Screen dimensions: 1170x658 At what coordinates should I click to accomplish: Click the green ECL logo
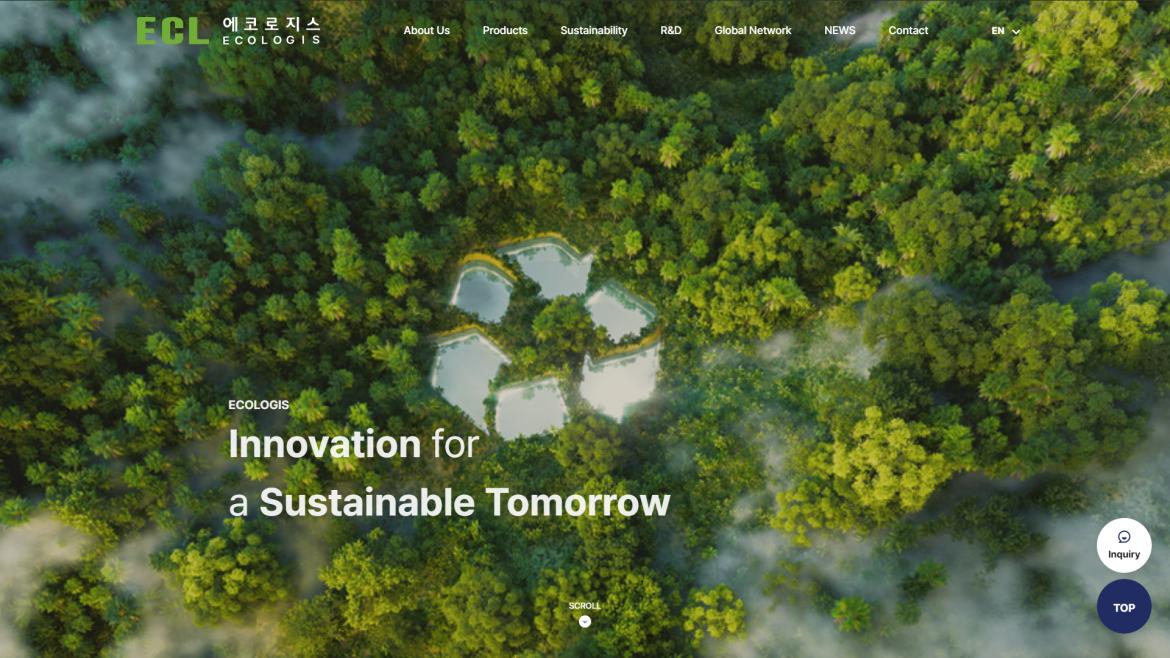172,31
